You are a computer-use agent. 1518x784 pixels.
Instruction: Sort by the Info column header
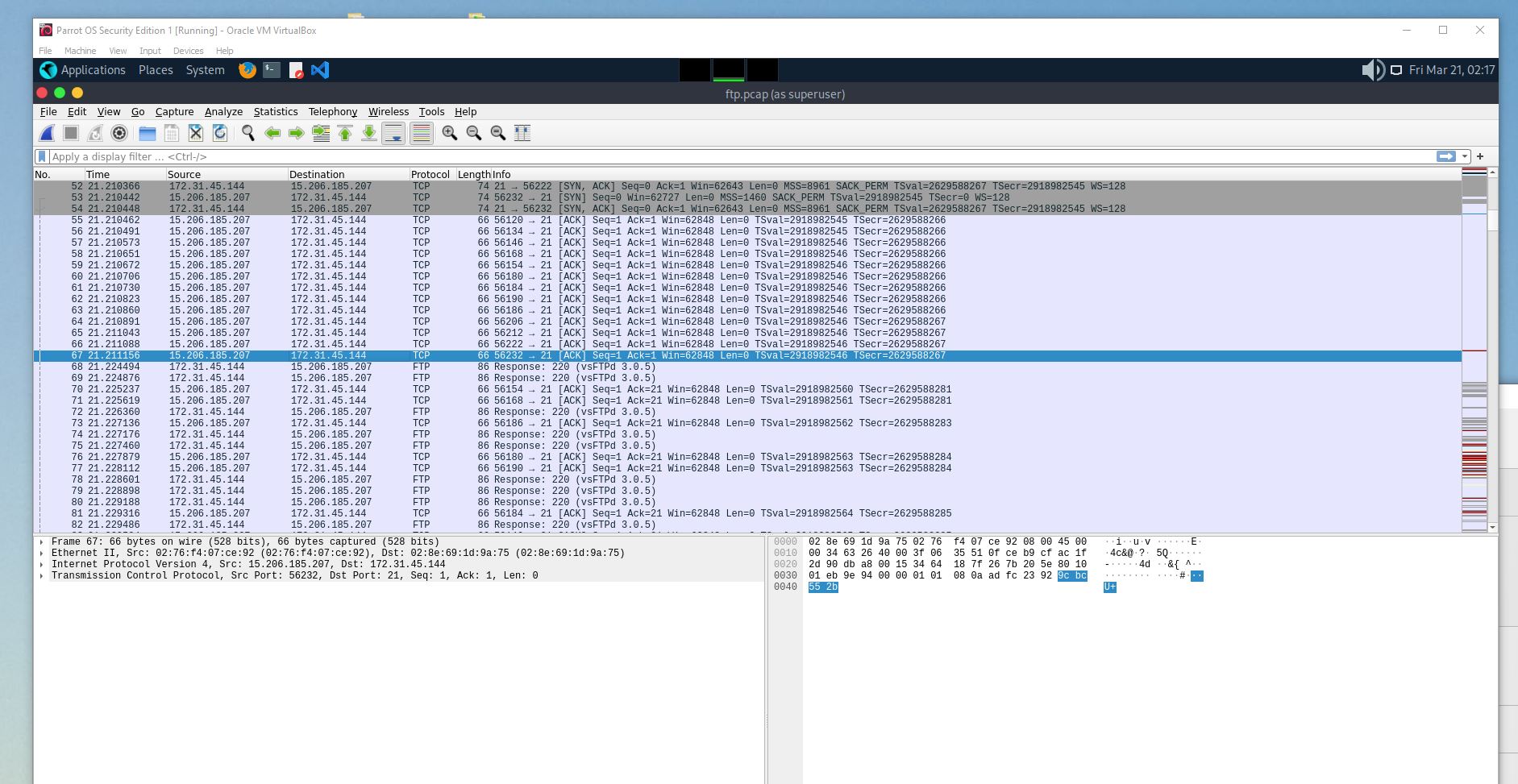(x=975, y=174)
